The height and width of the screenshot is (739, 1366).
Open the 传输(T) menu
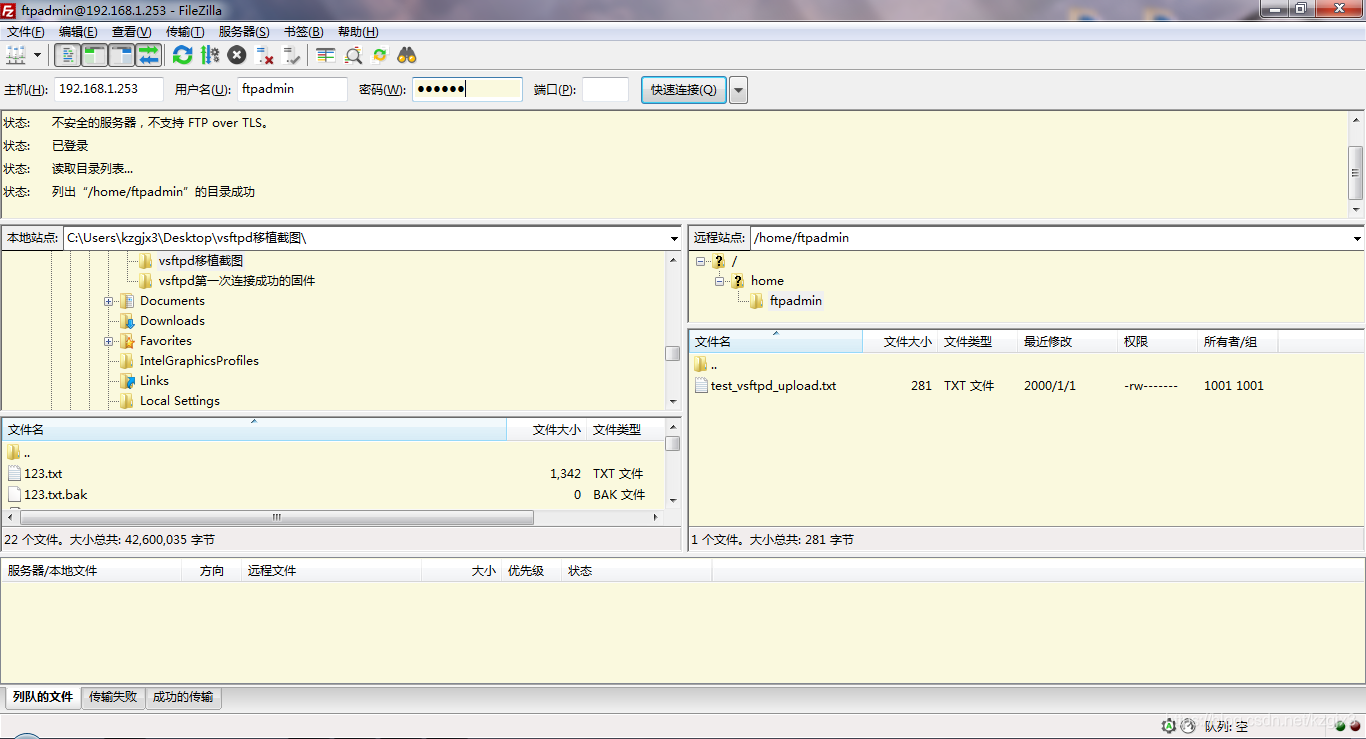185,32
